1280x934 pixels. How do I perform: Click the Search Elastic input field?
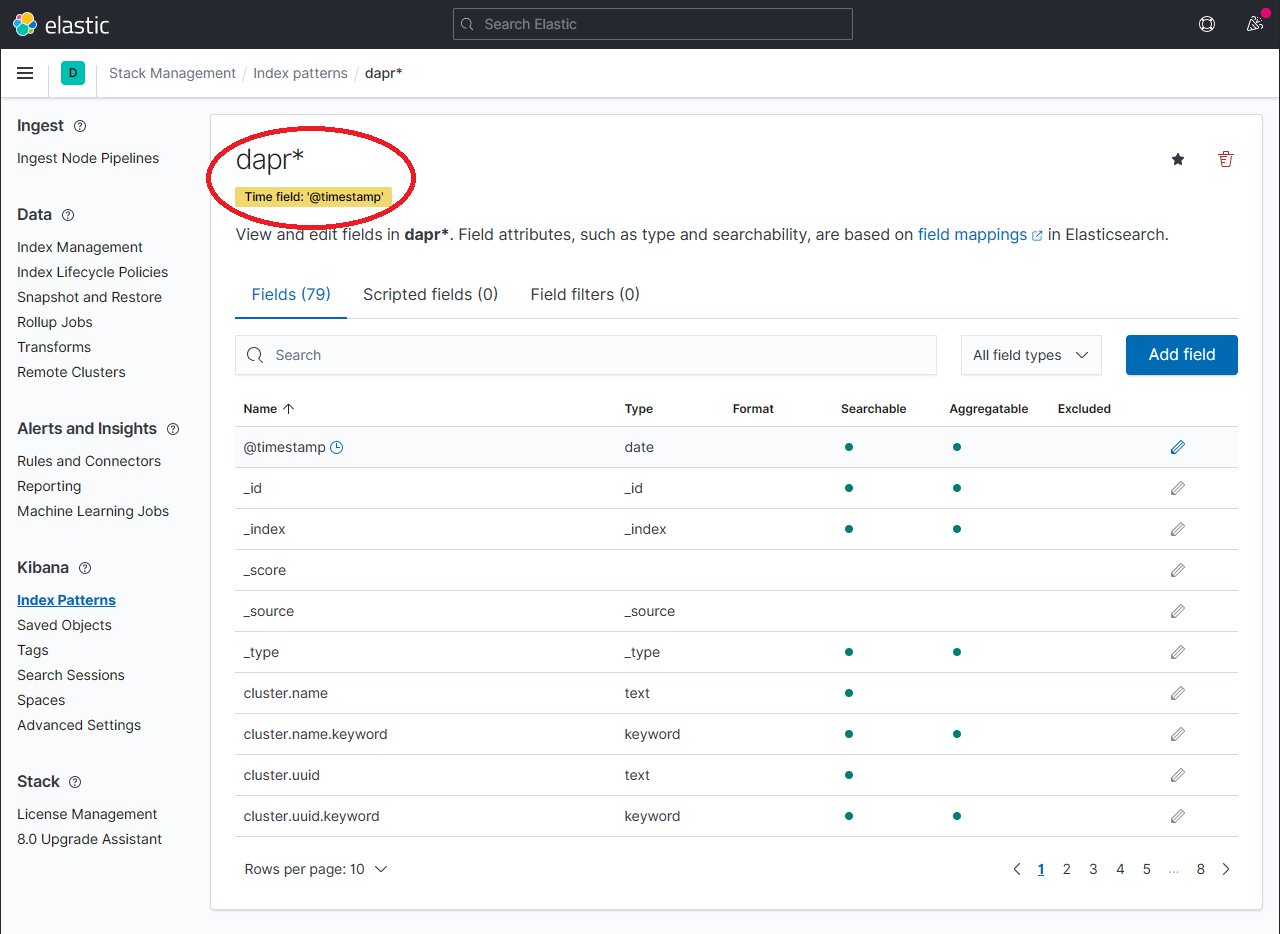pyautogui.click(x=652, y=24)
